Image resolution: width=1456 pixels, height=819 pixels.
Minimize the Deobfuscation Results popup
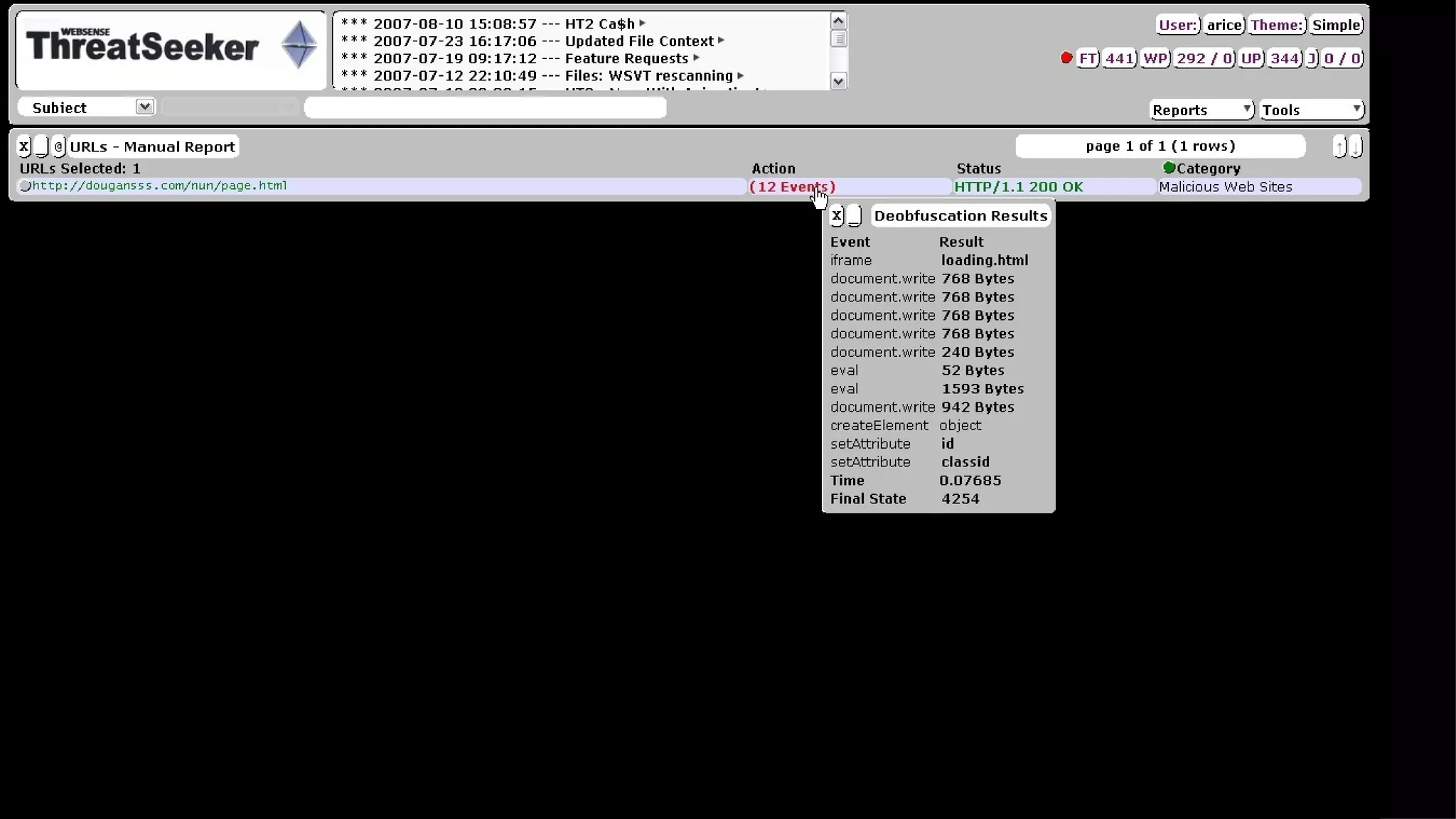[855, 215]
